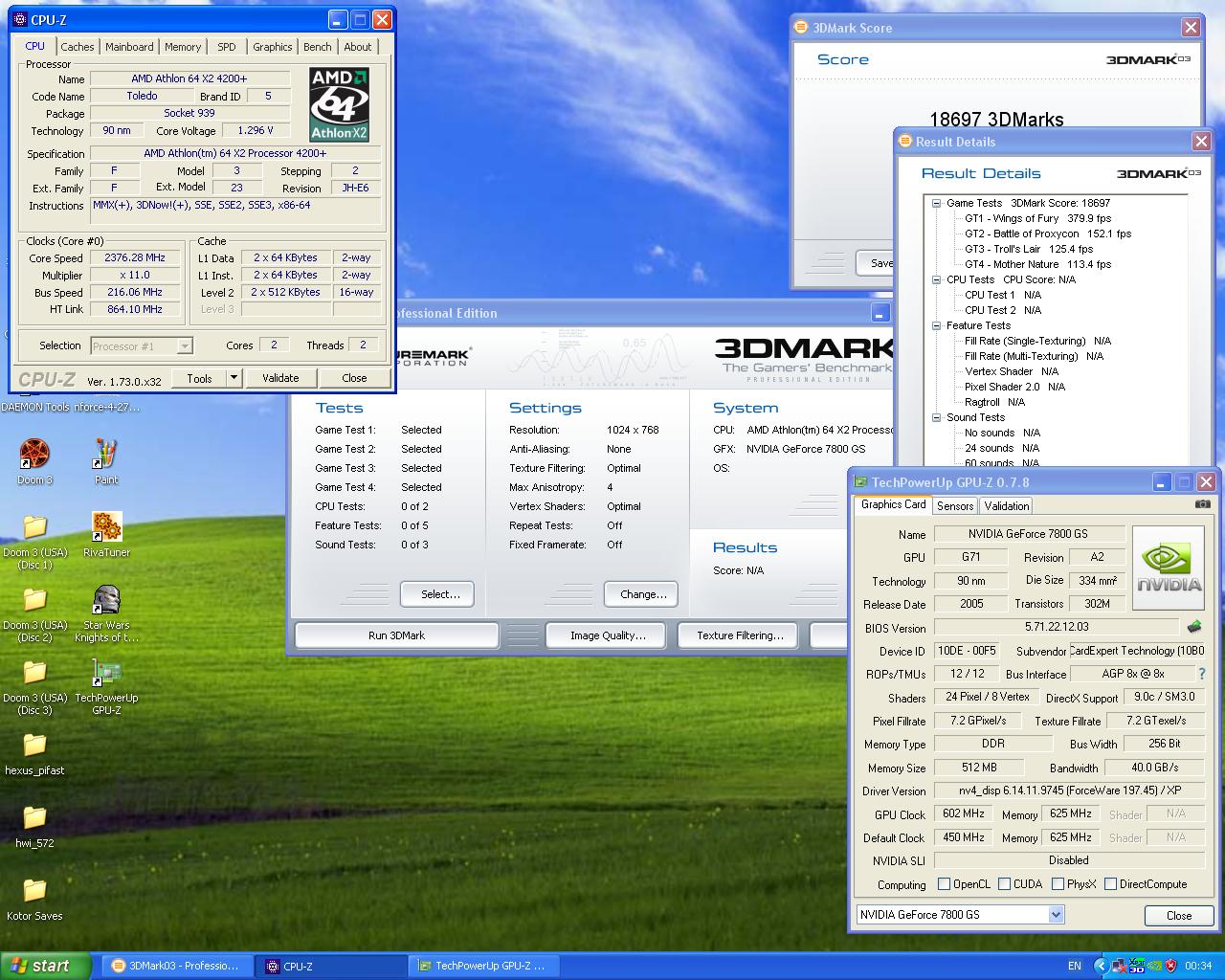This screenshot has width=1225, height=980.
Task: Collapse the CPU Tests tree node
Action: [x=937, y=279]
